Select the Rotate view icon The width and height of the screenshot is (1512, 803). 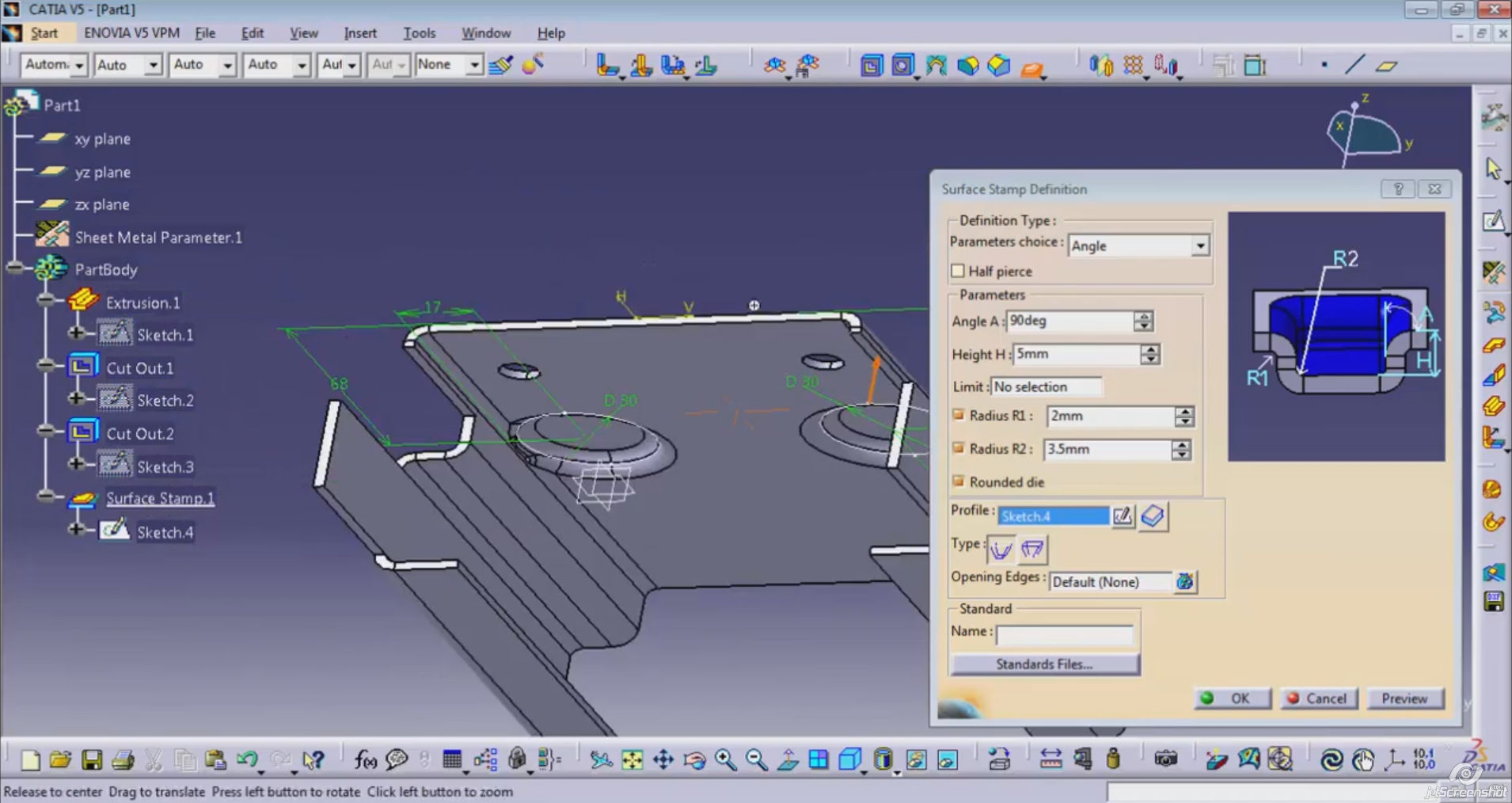(x=694, y=760)
